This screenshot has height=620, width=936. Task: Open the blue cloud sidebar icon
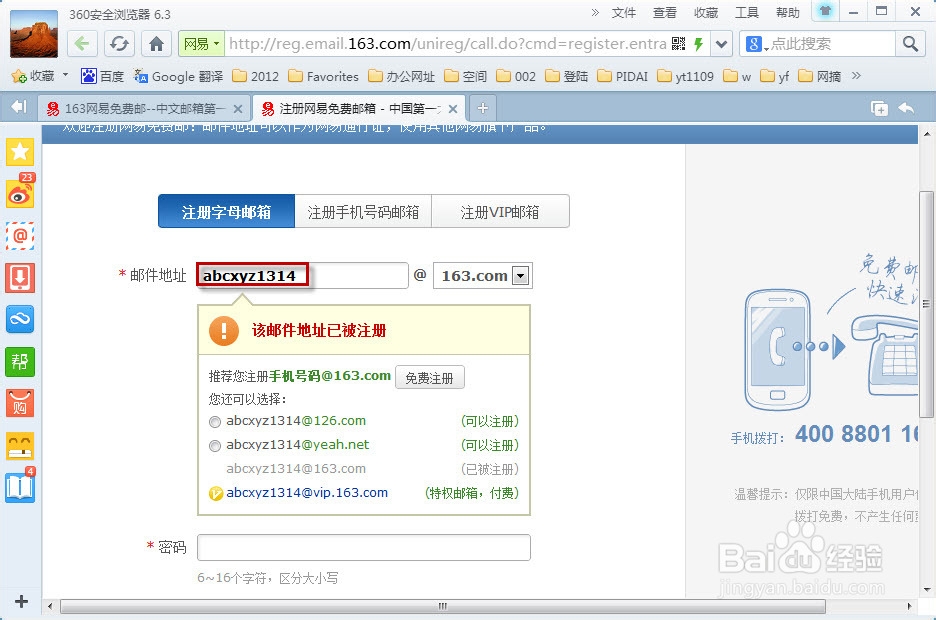tap(20, 319)
